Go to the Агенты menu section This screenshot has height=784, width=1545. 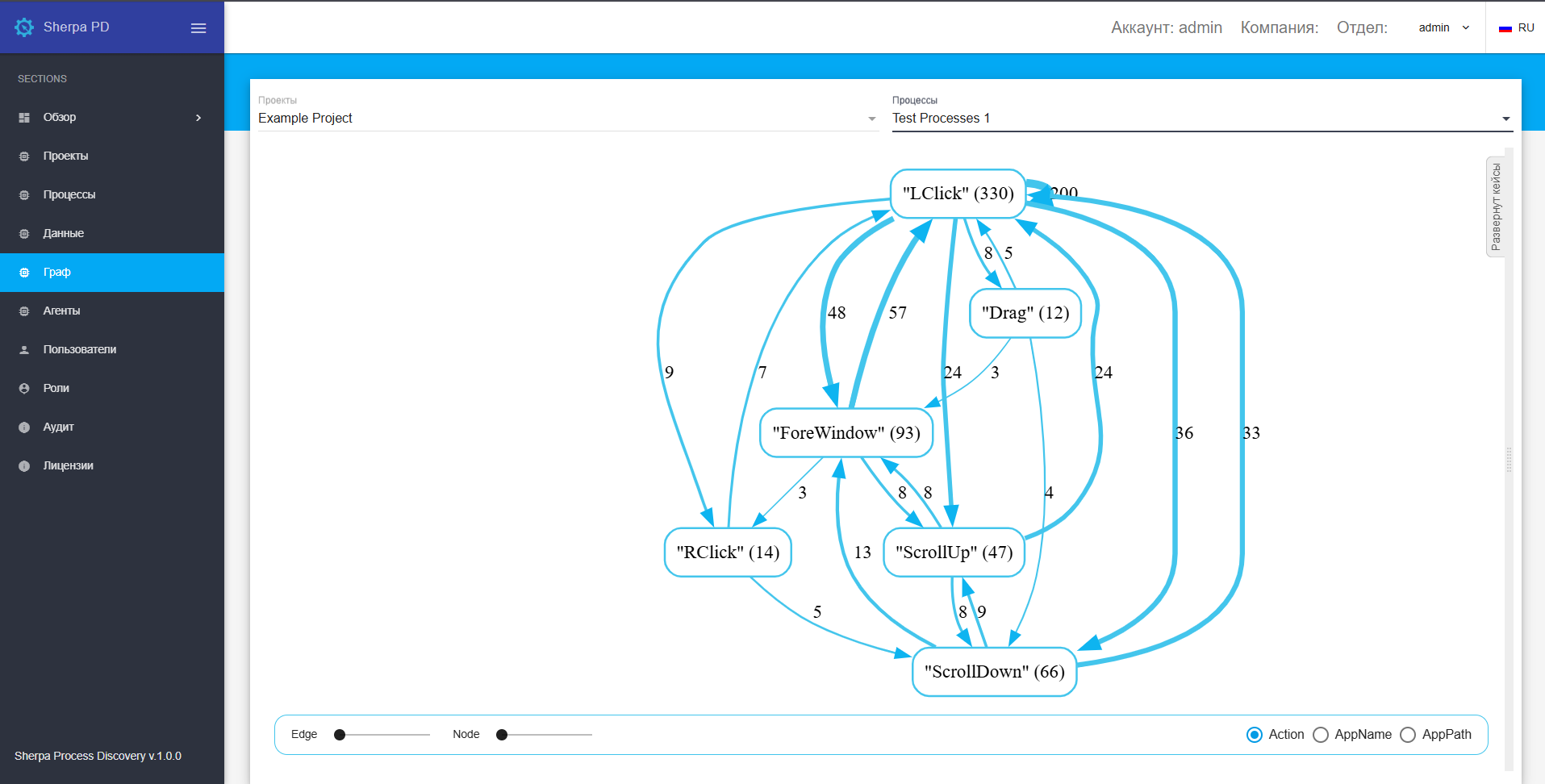[61, 311]
